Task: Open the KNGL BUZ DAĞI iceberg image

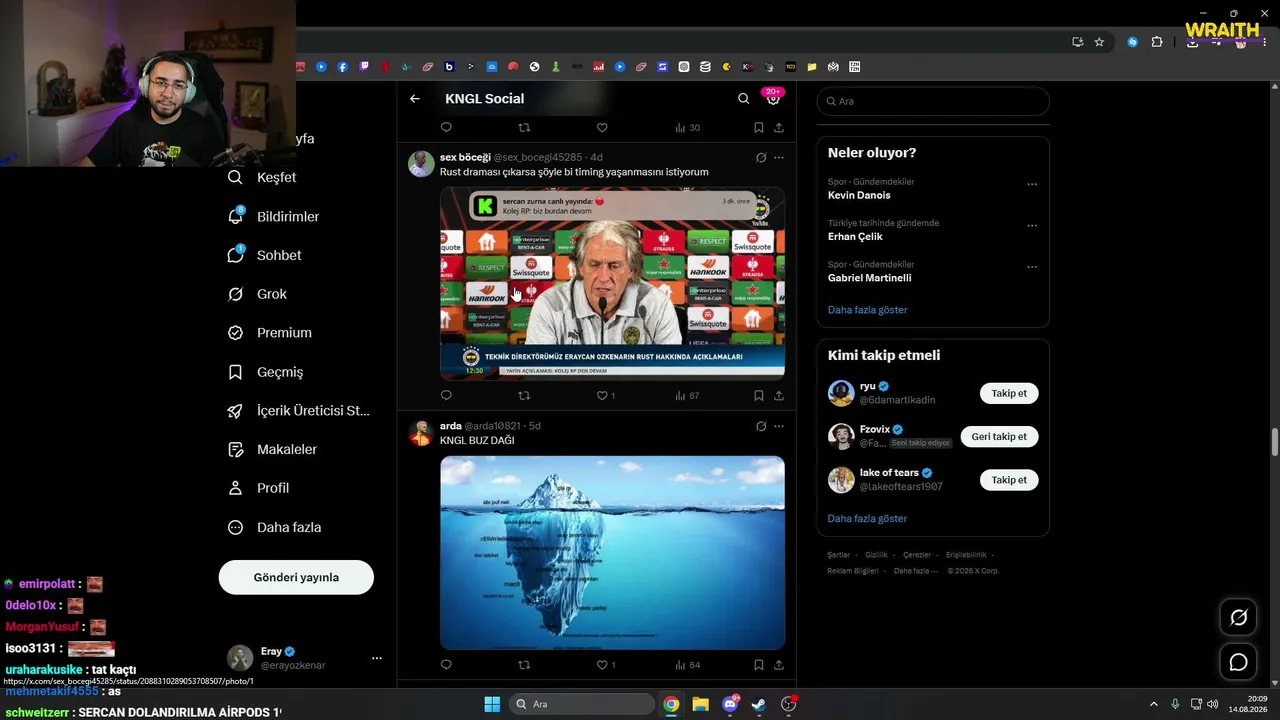Action: 612,552
